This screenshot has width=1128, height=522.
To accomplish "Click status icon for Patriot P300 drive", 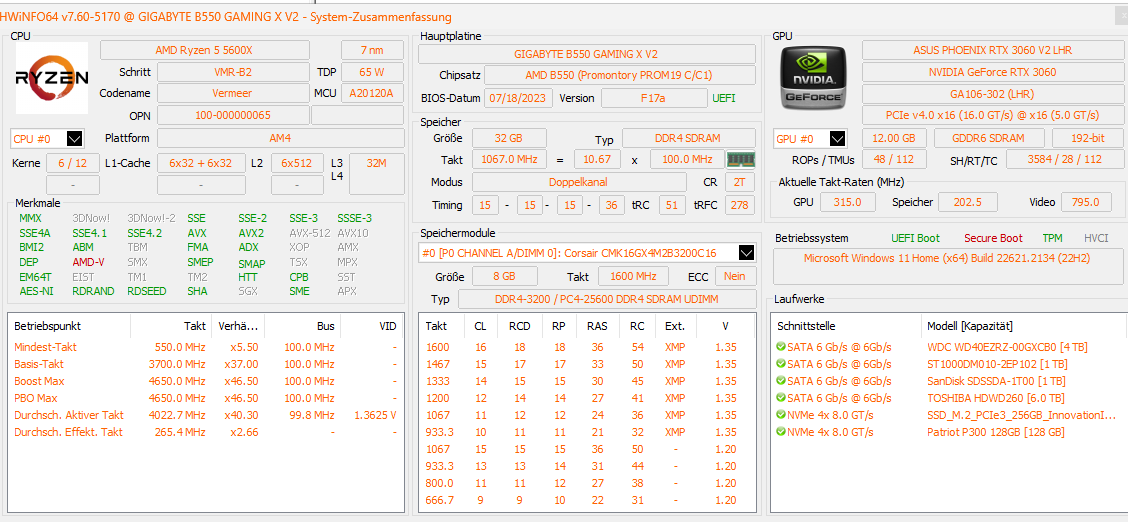I will [781, 432].
